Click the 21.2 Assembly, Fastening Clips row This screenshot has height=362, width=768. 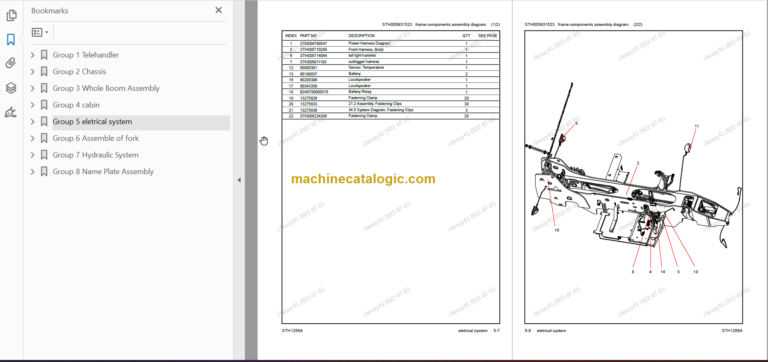click(x=390, y=104)
